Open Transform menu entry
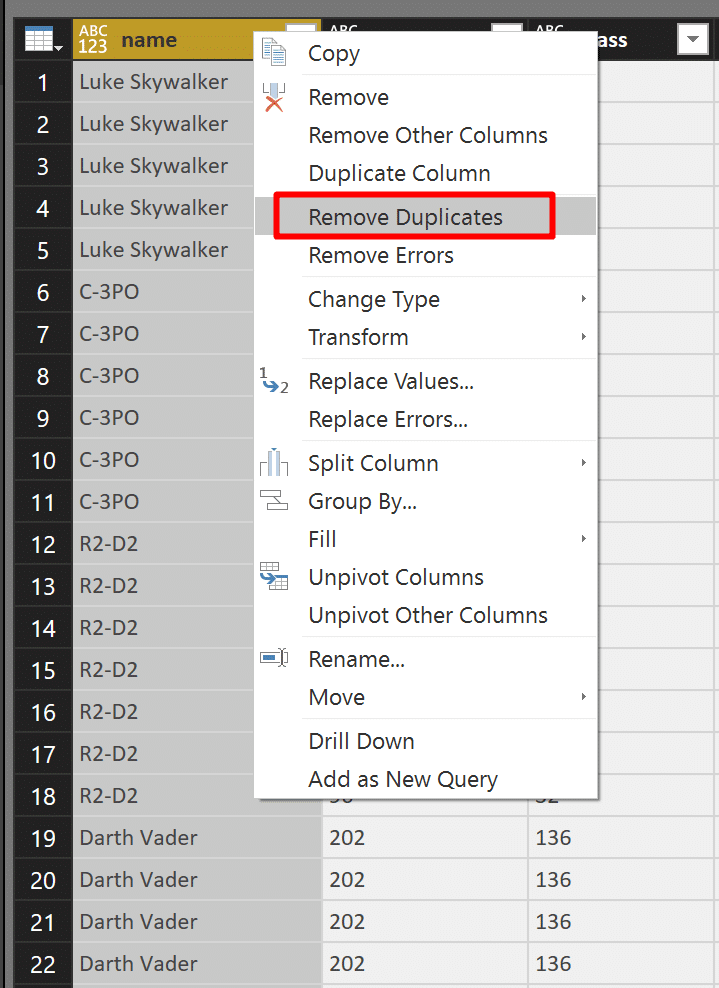Viewport: 719px width, 988px height. pos(425,337)
